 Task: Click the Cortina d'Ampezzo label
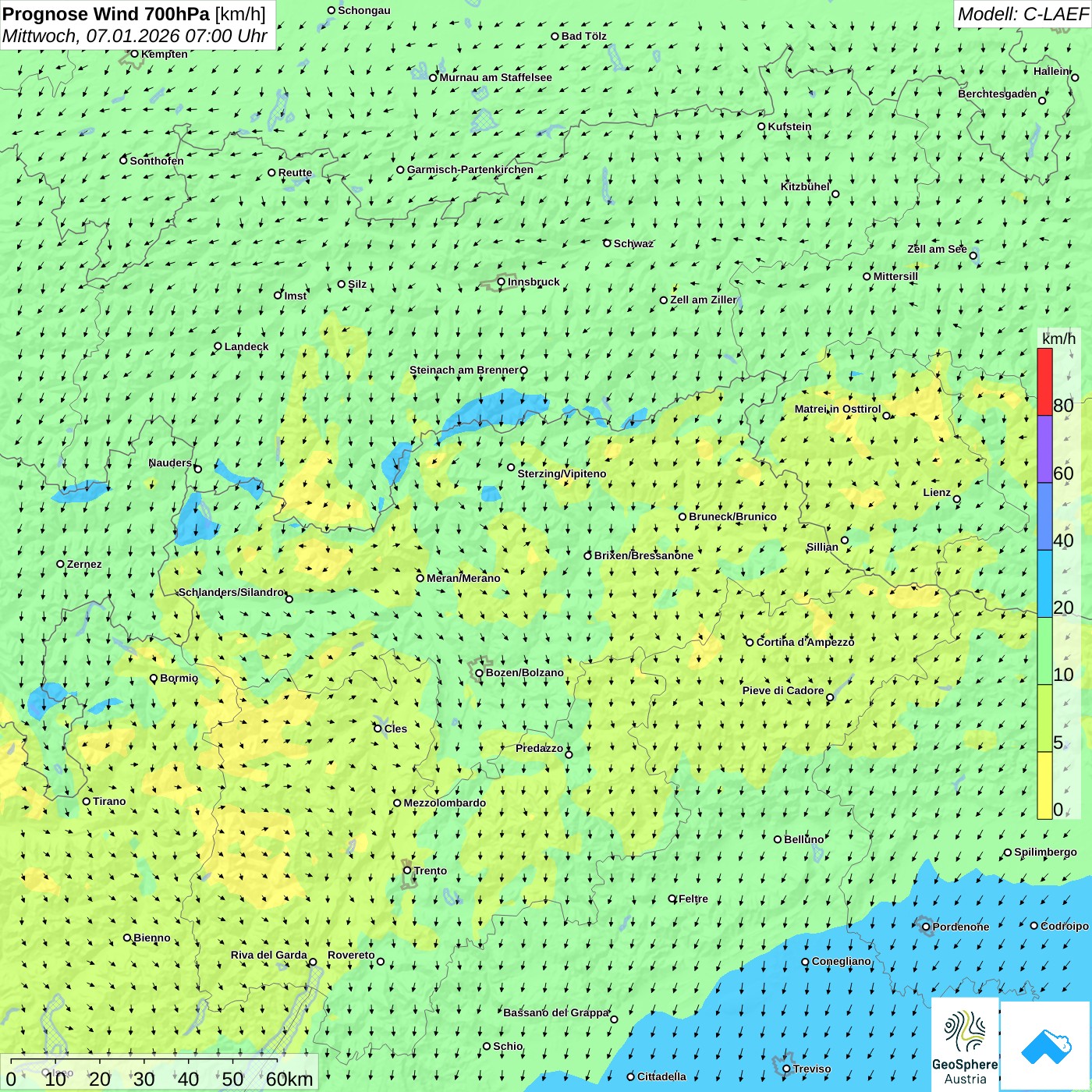pos(806,642)
